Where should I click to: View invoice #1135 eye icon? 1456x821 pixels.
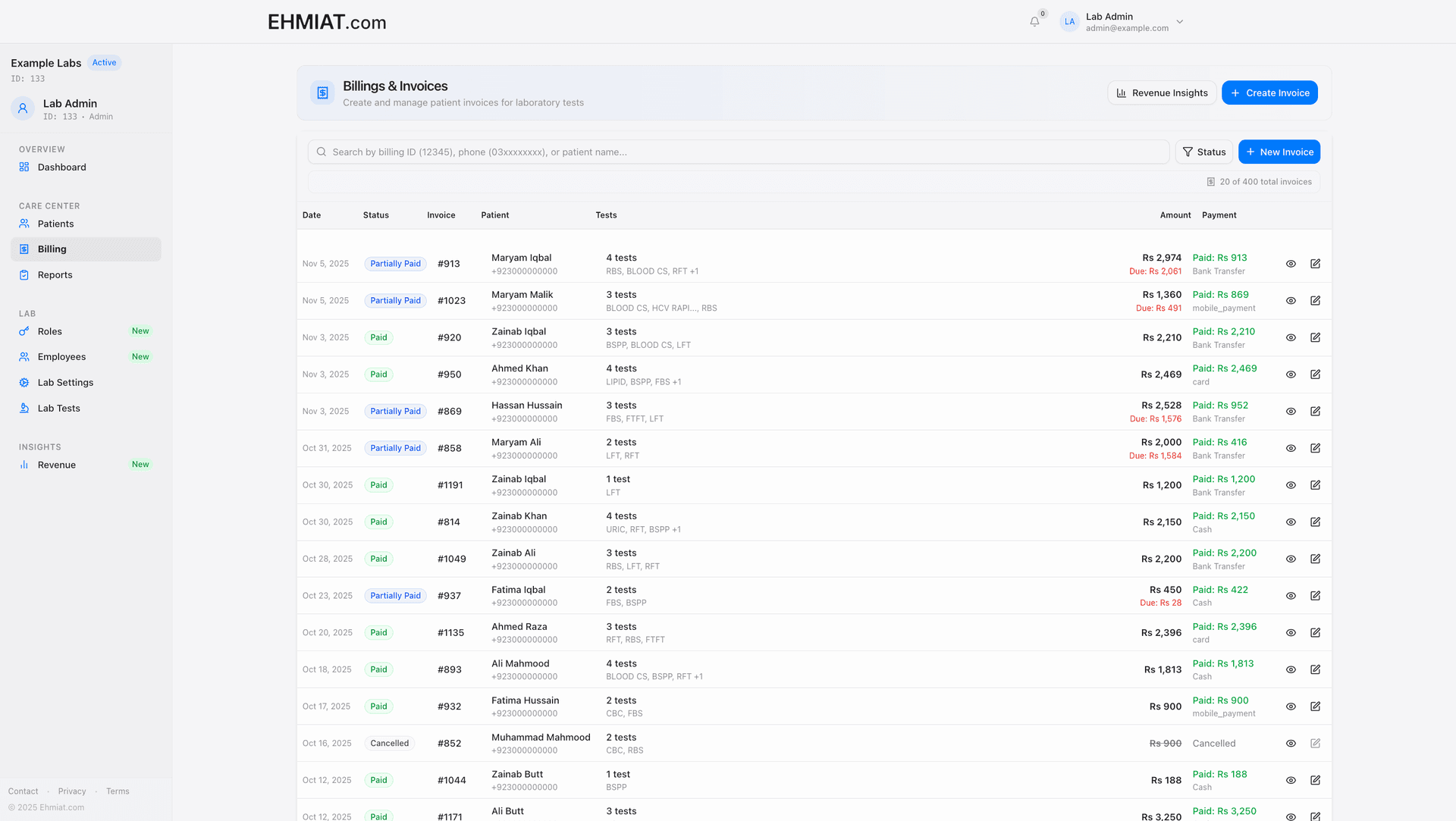pyautogui.click(x=1291, y=633)
